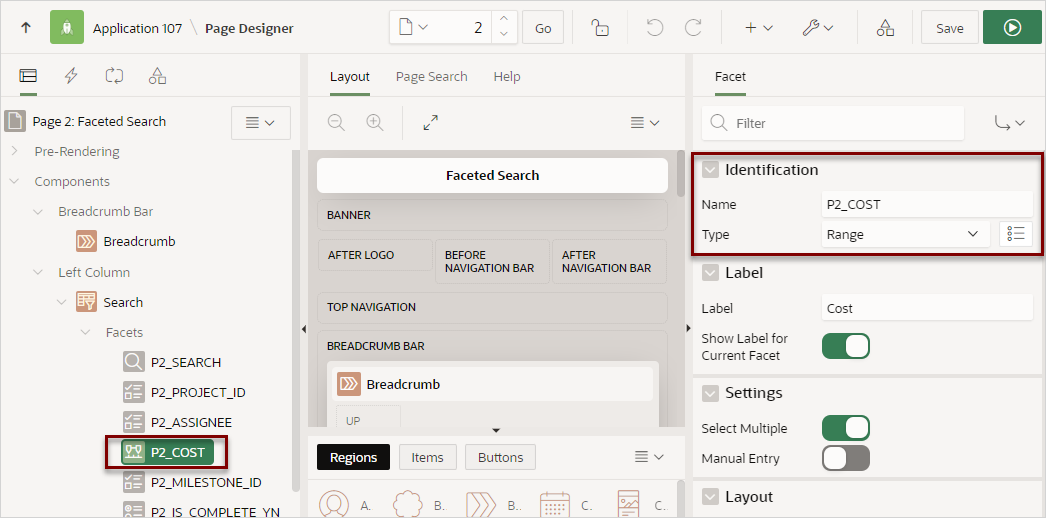
Task: Switch to the Page Search tab
Action: coord(432,76)
